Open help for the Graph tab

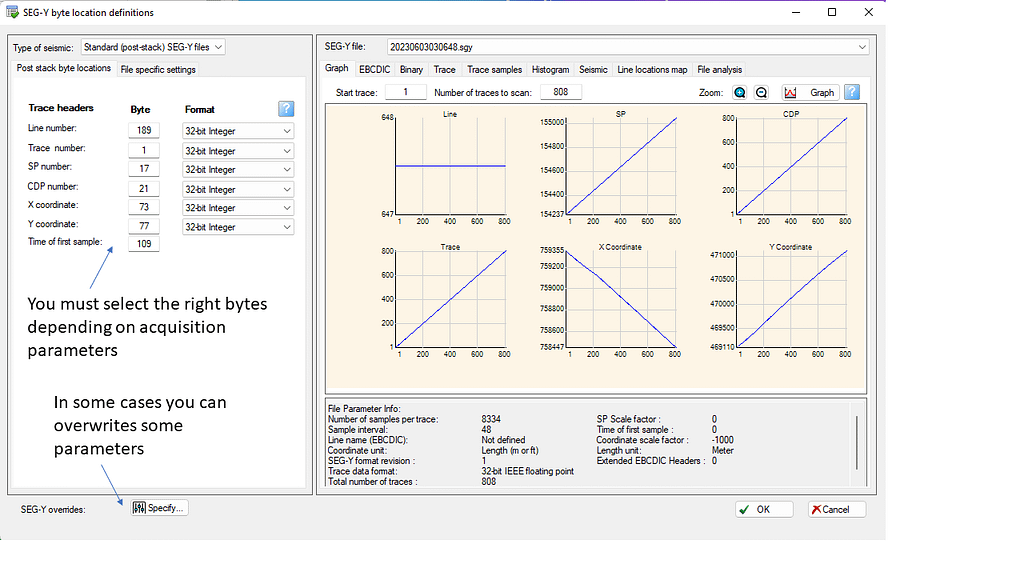pos(852,92)
